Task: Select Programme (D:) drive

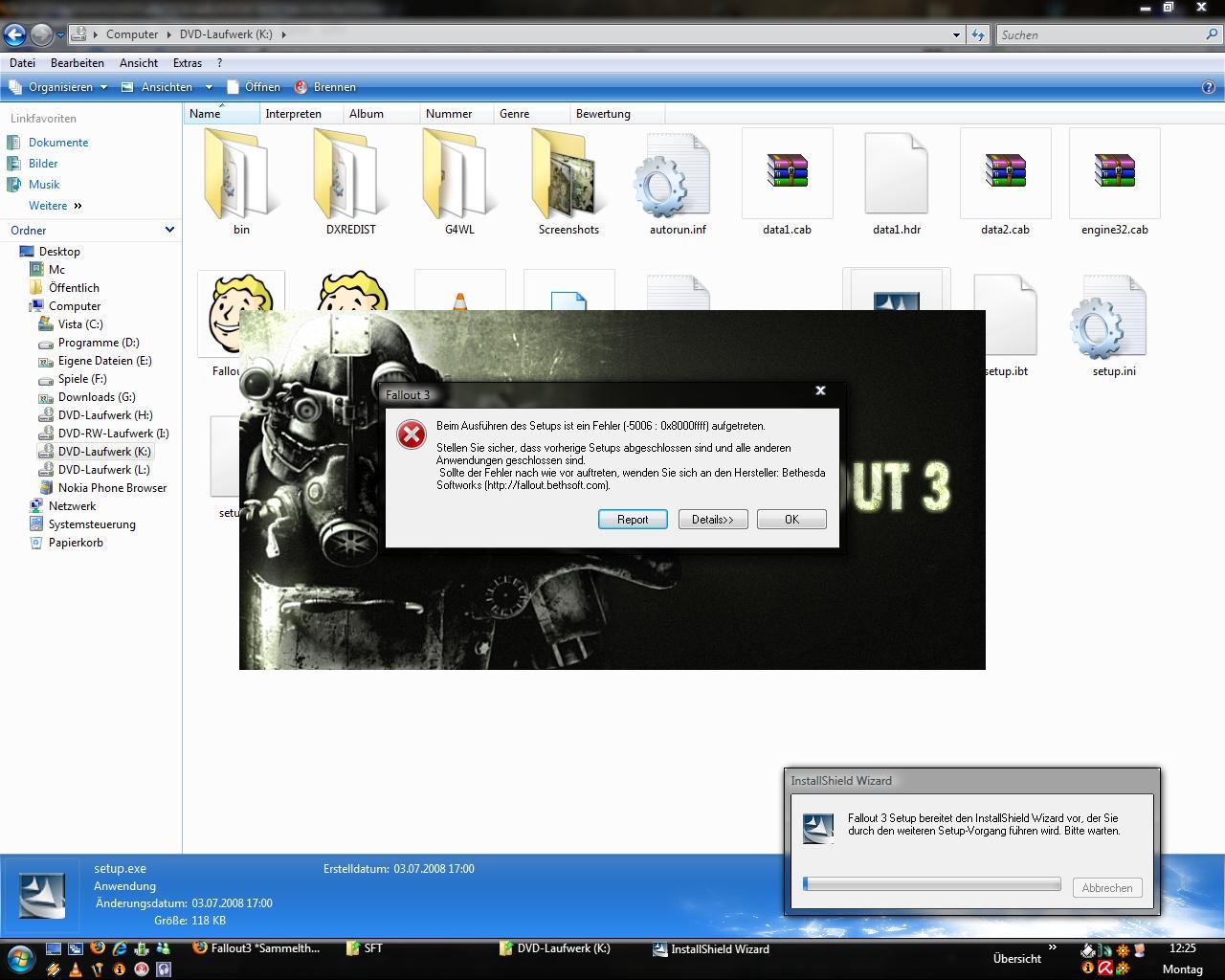Action: [x=99, y=343]
